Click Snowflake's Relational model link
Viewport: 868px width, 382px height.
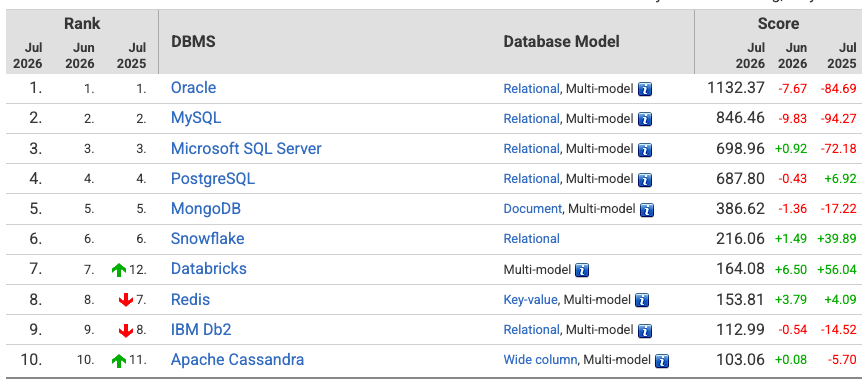tap(531, 239)
